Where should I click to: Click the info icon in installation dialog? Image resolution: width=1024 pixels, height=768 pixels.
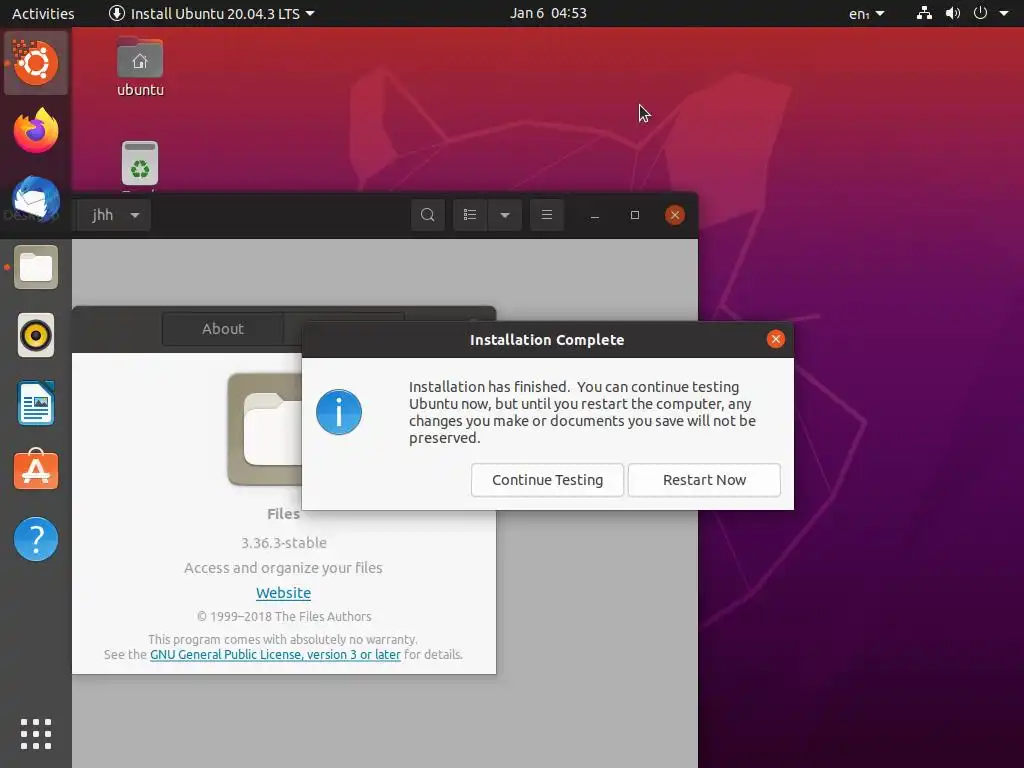coord(339,412)
